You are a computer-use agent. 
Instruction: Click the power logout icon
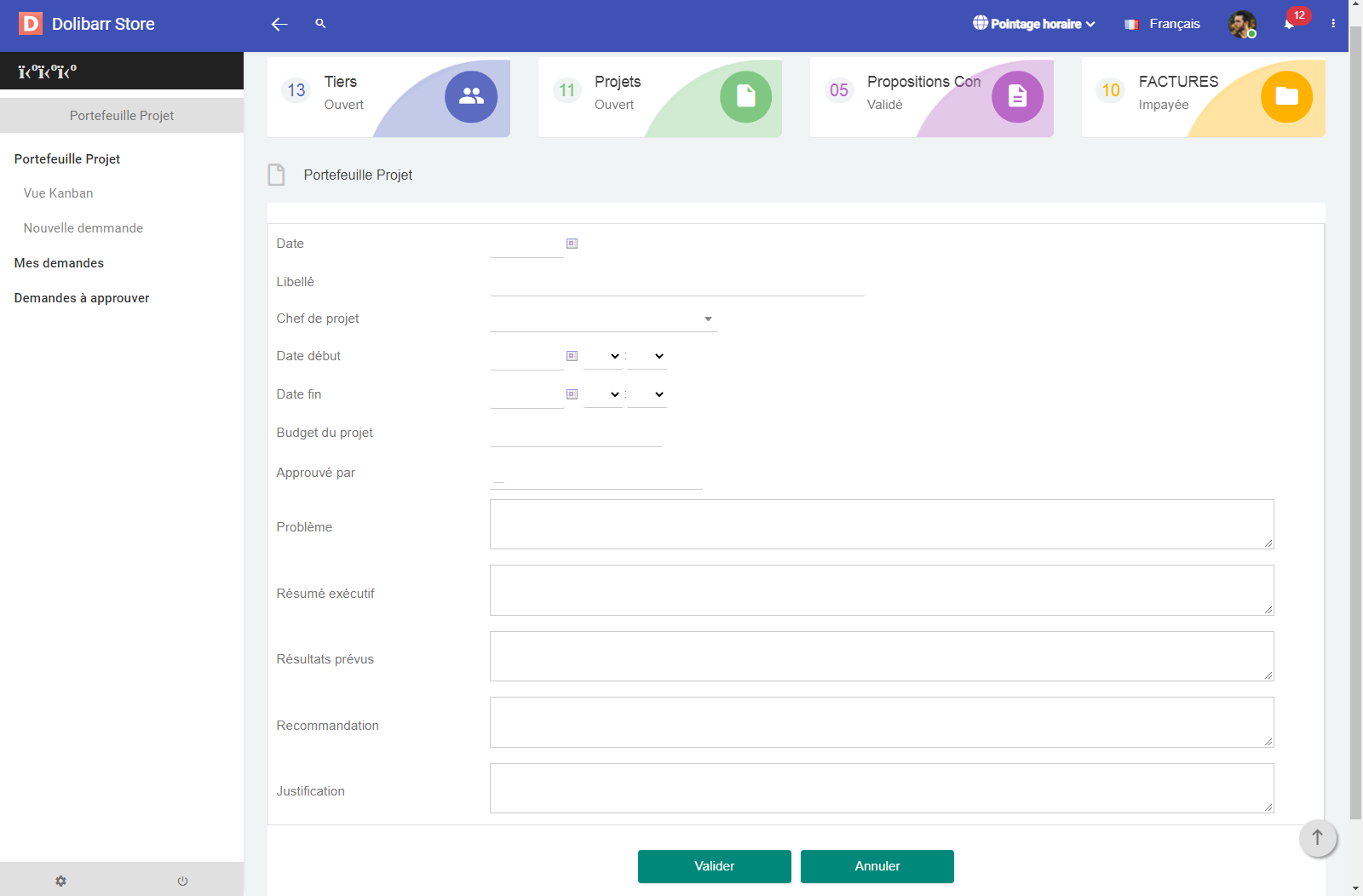coord(182,881)
